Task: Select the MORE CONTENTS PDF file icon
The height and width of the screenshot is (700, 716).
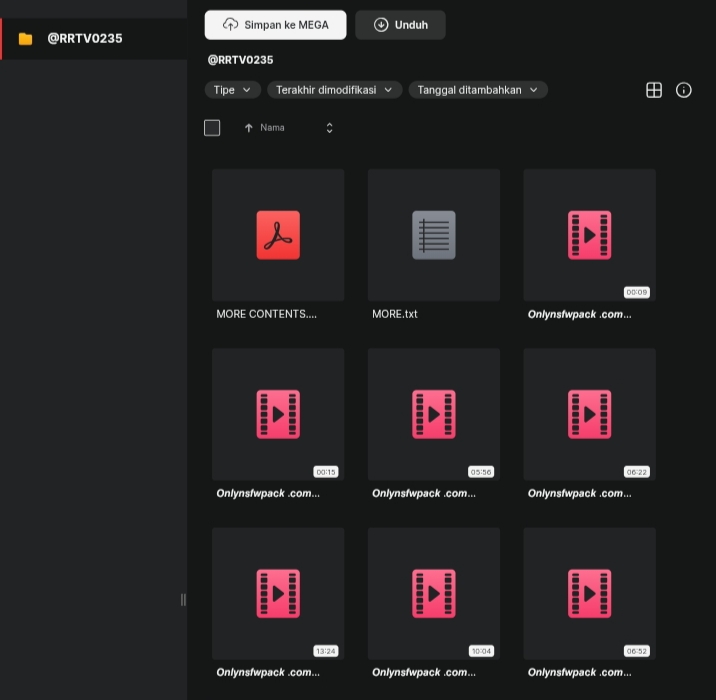Action: pos(278,235)
